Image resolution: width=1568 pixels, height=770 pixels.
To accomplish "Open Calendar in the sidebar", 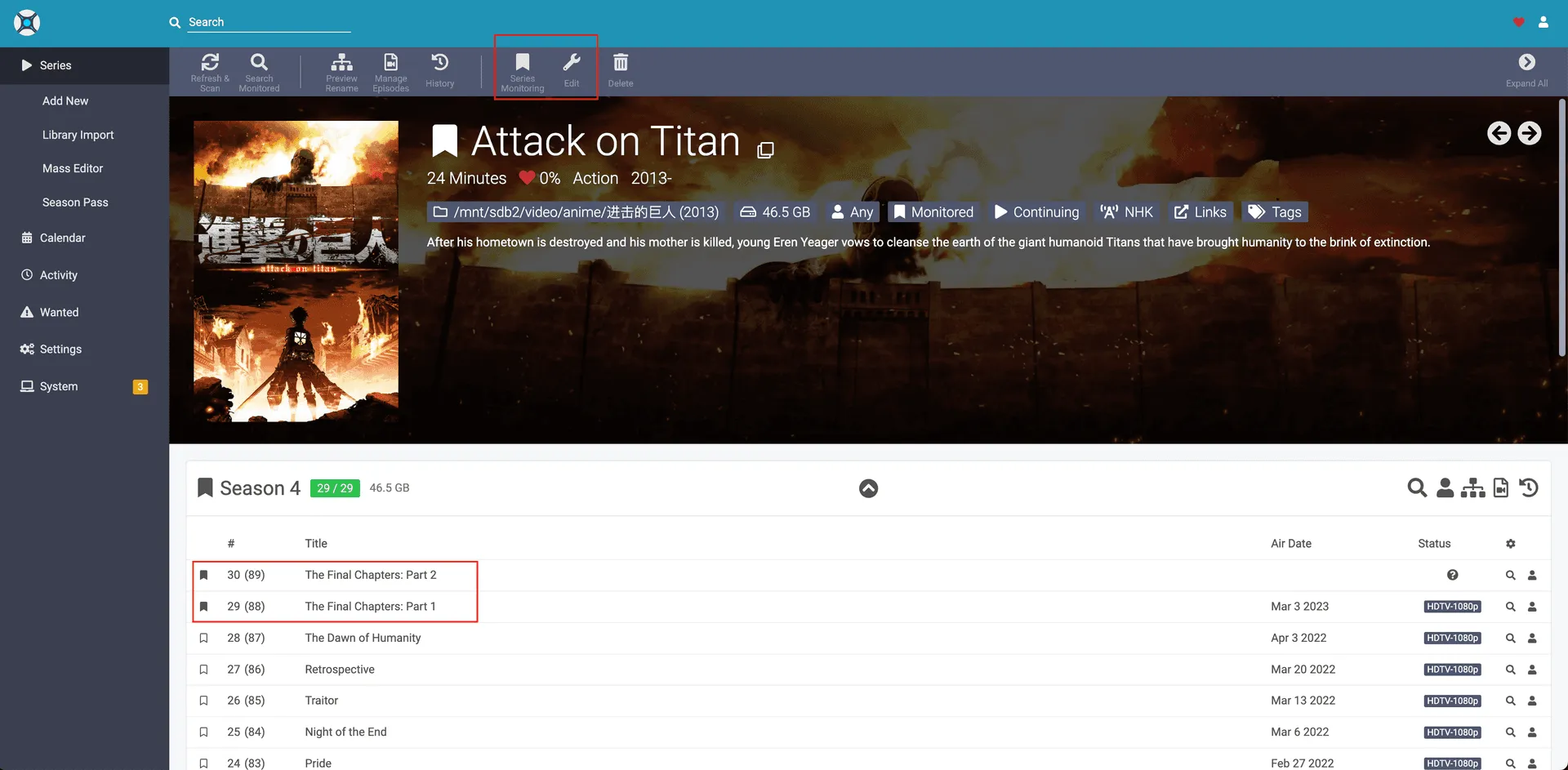I will 62,238.
